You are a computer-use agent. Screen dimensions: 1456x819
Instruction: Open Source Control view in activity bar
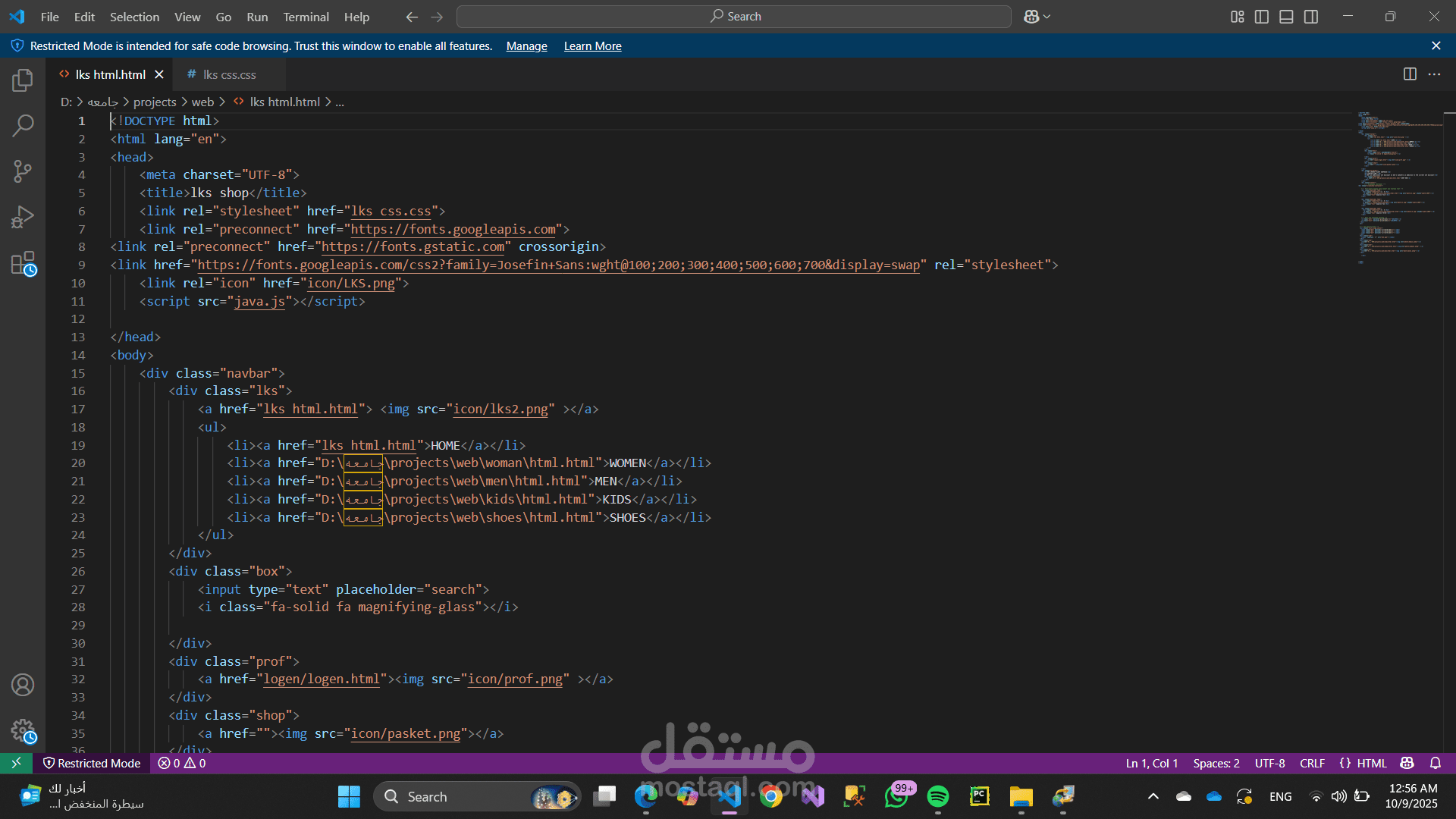[23, 171]
